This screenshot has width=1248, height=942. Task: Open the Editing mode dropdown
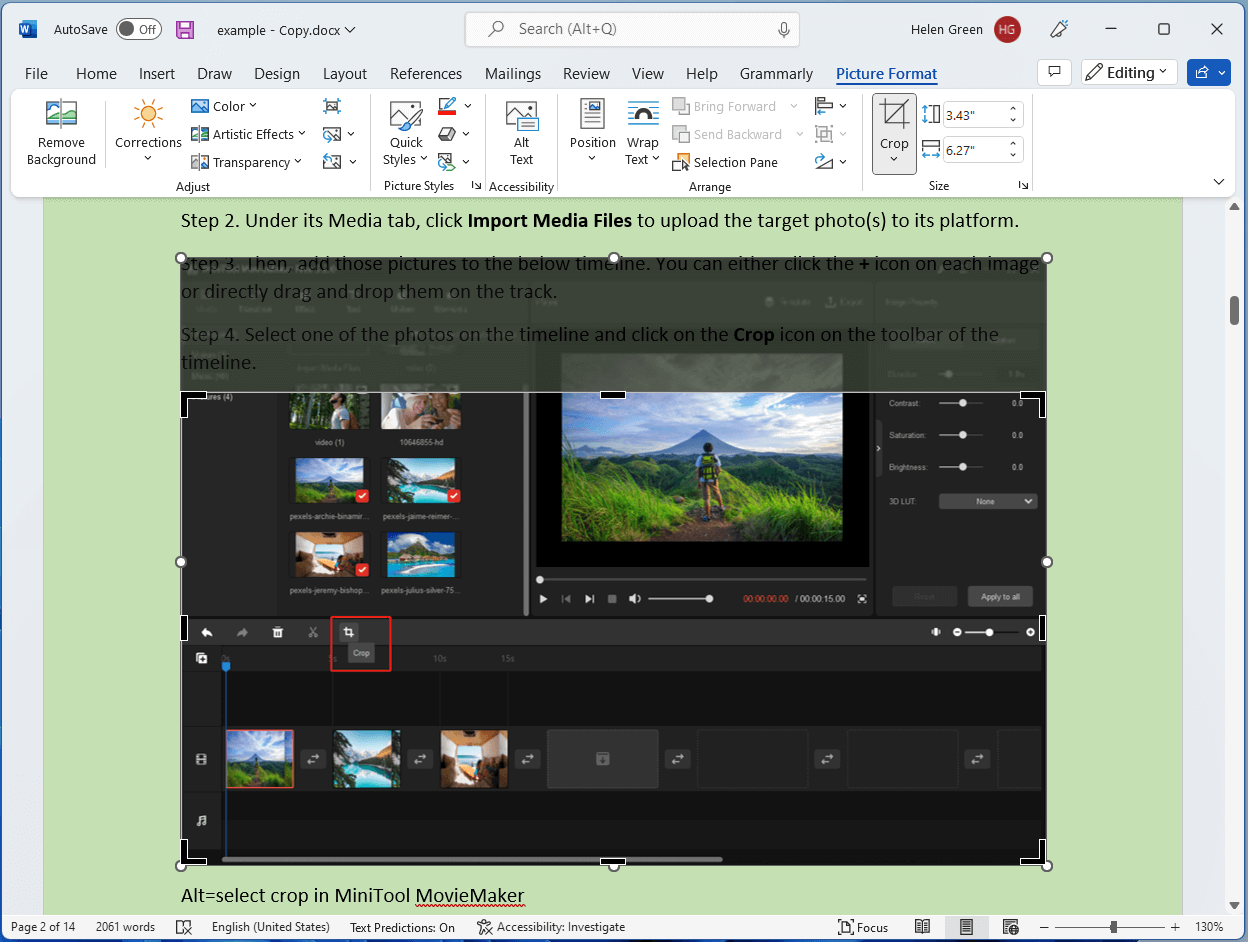click(x=1128, y=72)
